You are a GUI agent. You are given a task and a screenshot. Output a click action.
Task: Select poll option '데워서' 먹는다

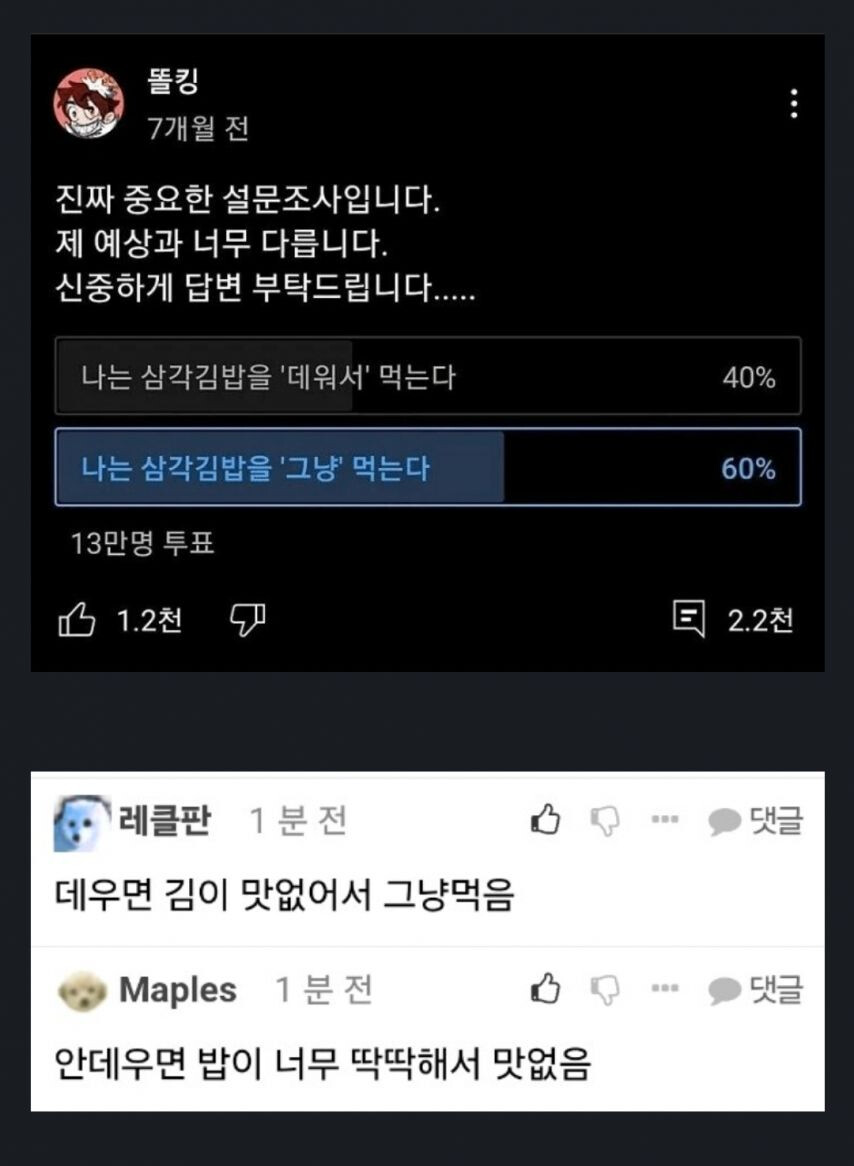428,376
